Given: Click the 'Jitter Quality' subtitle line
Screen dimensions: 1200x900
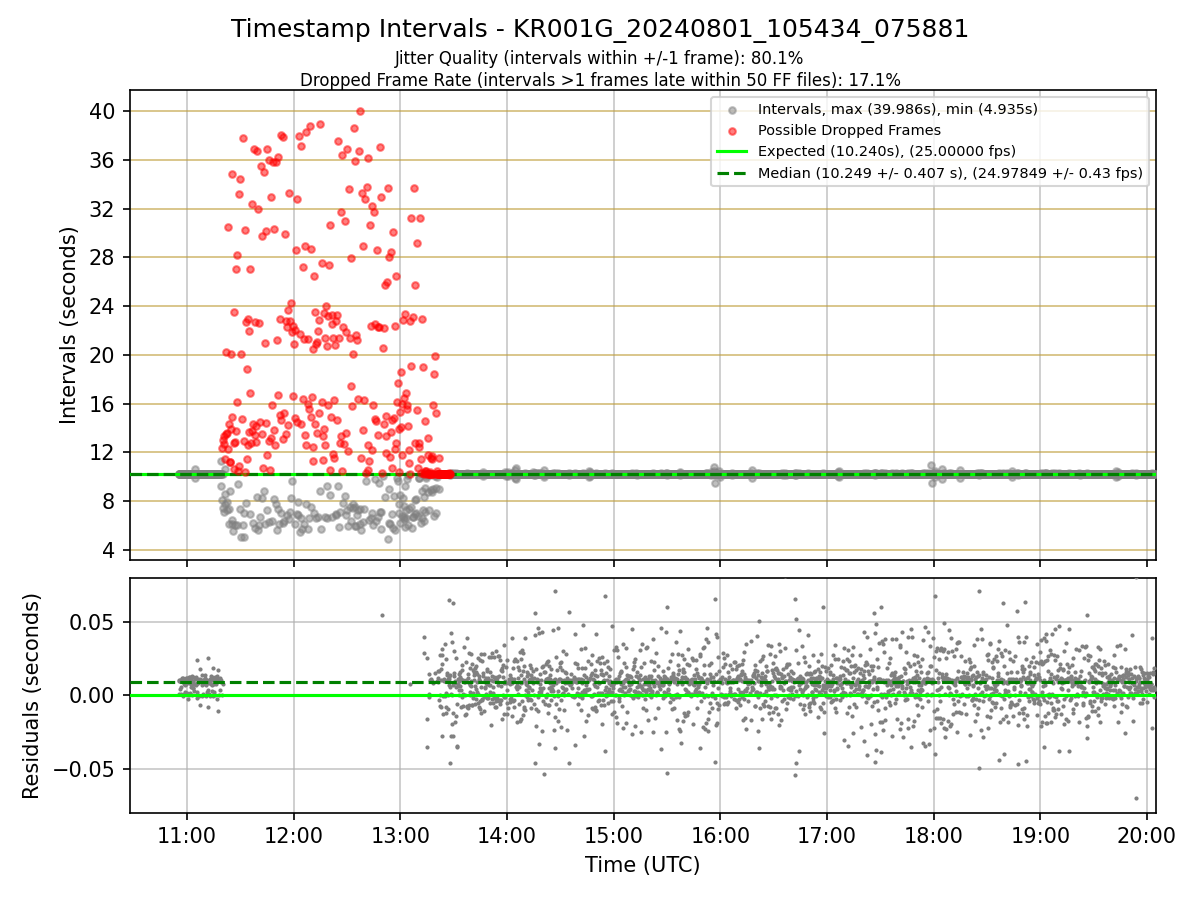Looking at the screenshot, I should pos(599,58).
